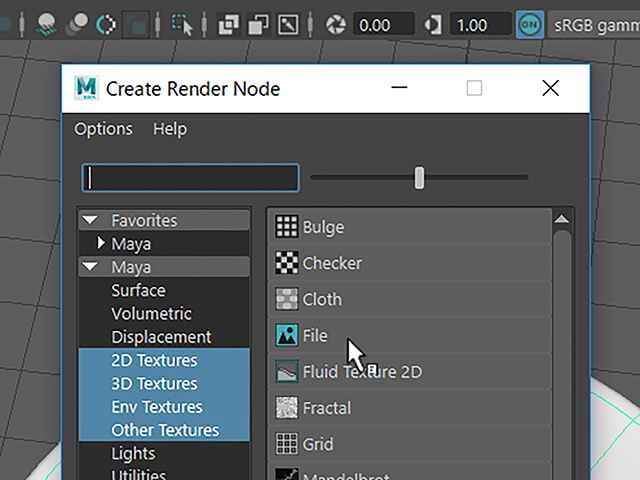The height and width of the screenshot is (480, 640).
Task: Select the Utilities category
Action: pos(164,473)
